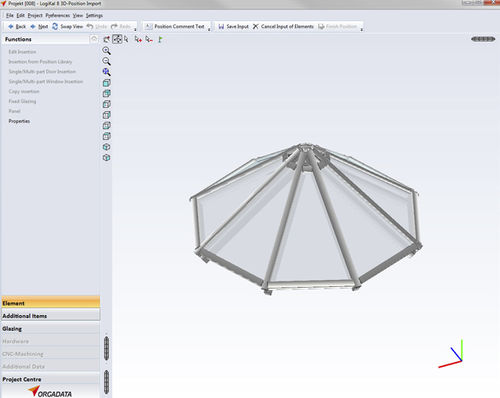500x398 pixels.
Task: Click the Undo toolbar button
Action: pos(97,26)
